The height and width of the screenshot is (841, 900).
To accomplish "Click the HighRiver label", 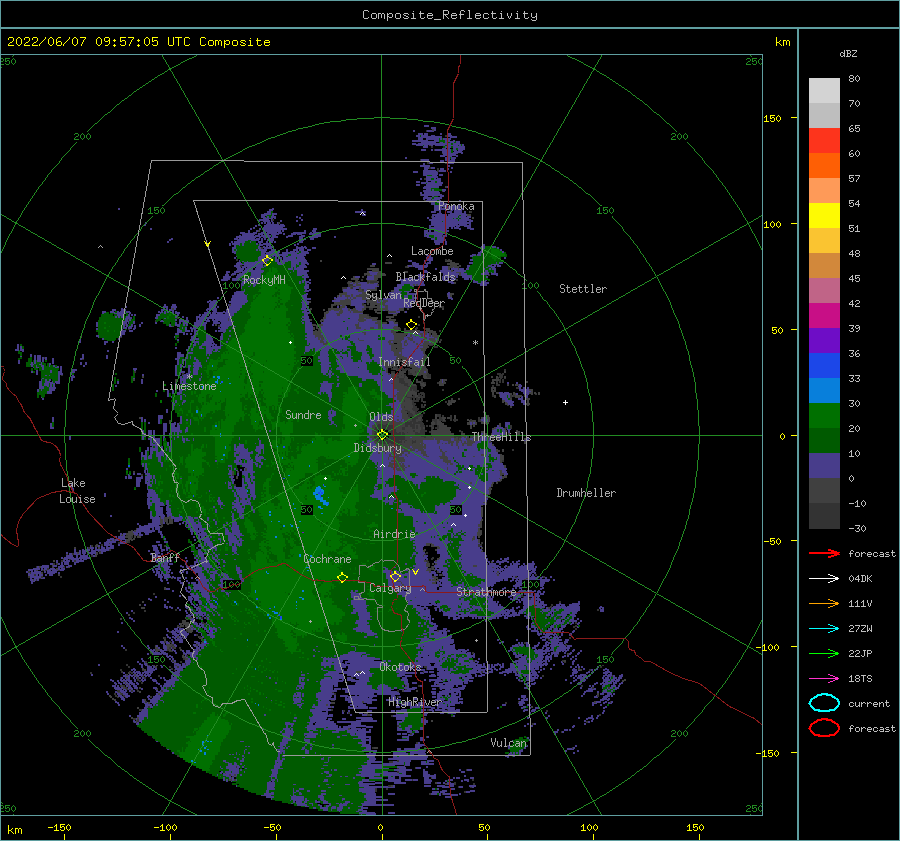I will point(414,702).
